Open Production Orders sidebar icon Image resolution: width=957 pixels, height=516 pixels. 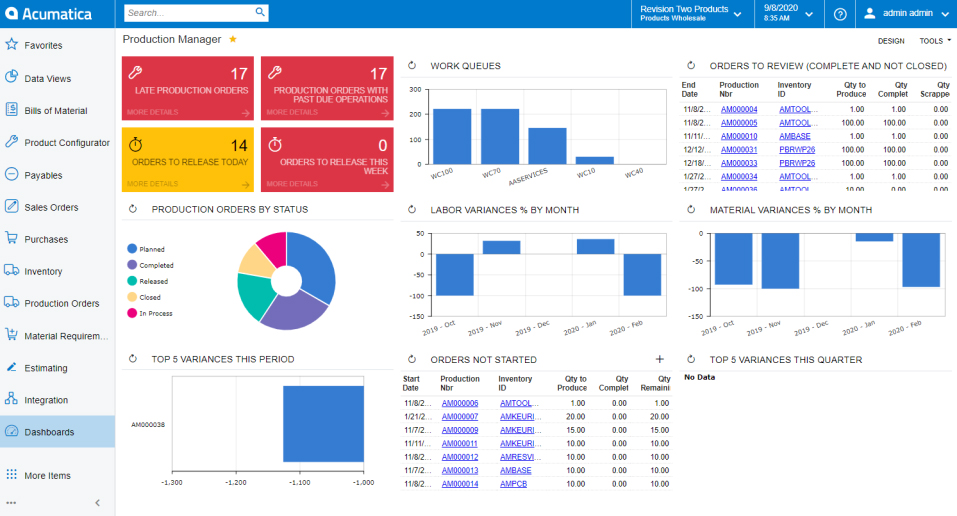11,302
